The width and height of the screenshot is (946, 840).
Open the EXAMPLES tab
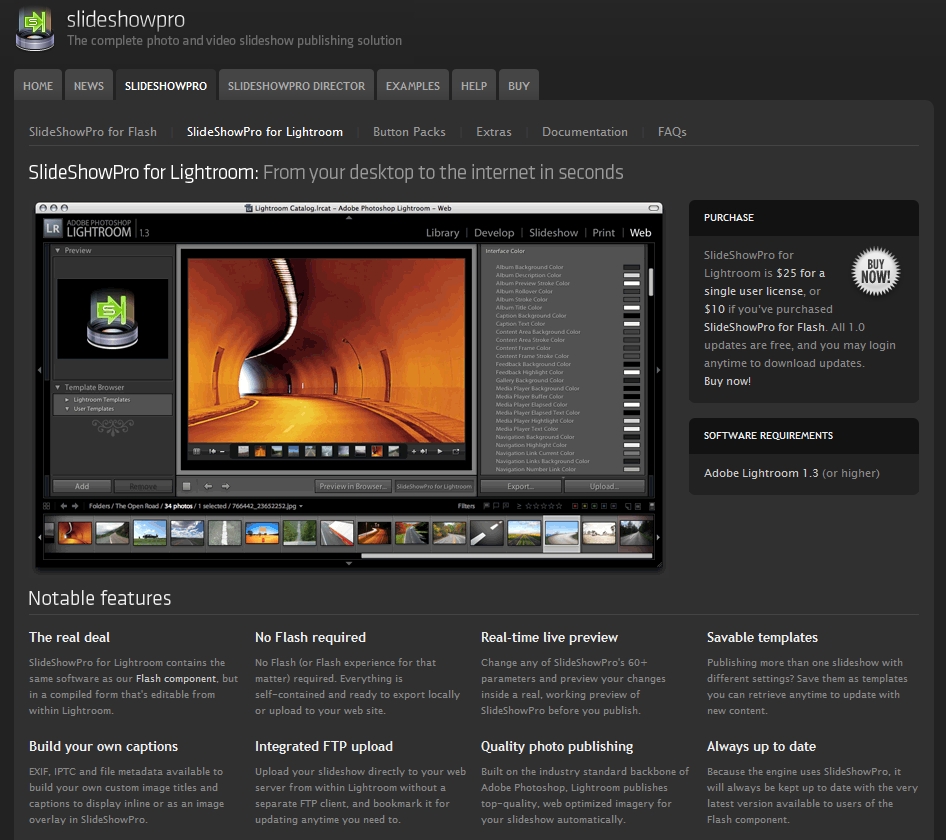coord(413,86)
